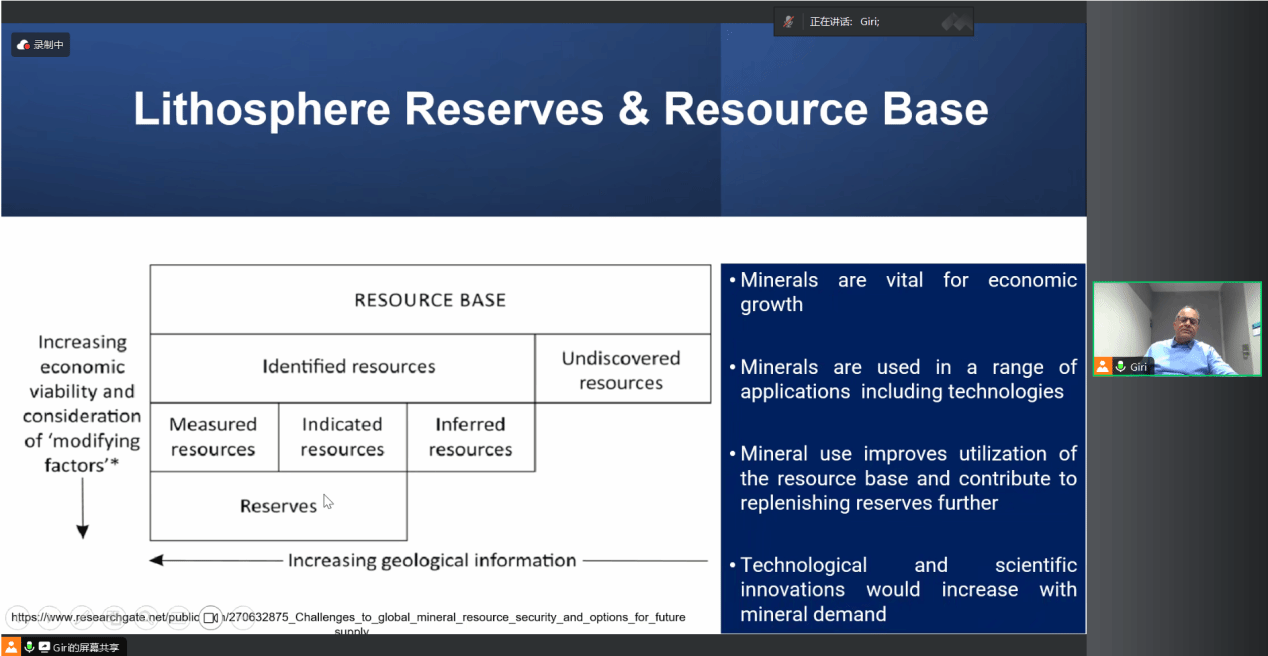The width and height of the screenshot is (1268, 656).
Task: Click the RESOURCE BASE box in the diagram
Action: pos(430,300)
